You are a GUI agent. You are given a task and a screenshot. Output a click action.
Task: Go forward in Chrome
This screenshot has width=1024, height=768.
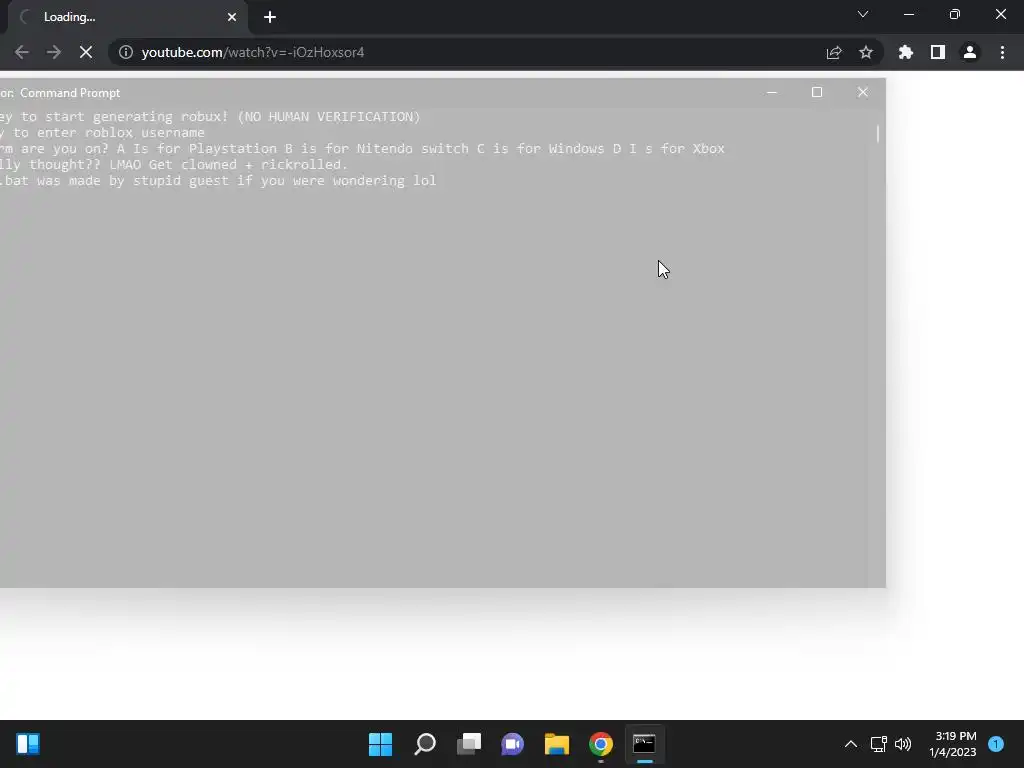(x=54, y=52)
